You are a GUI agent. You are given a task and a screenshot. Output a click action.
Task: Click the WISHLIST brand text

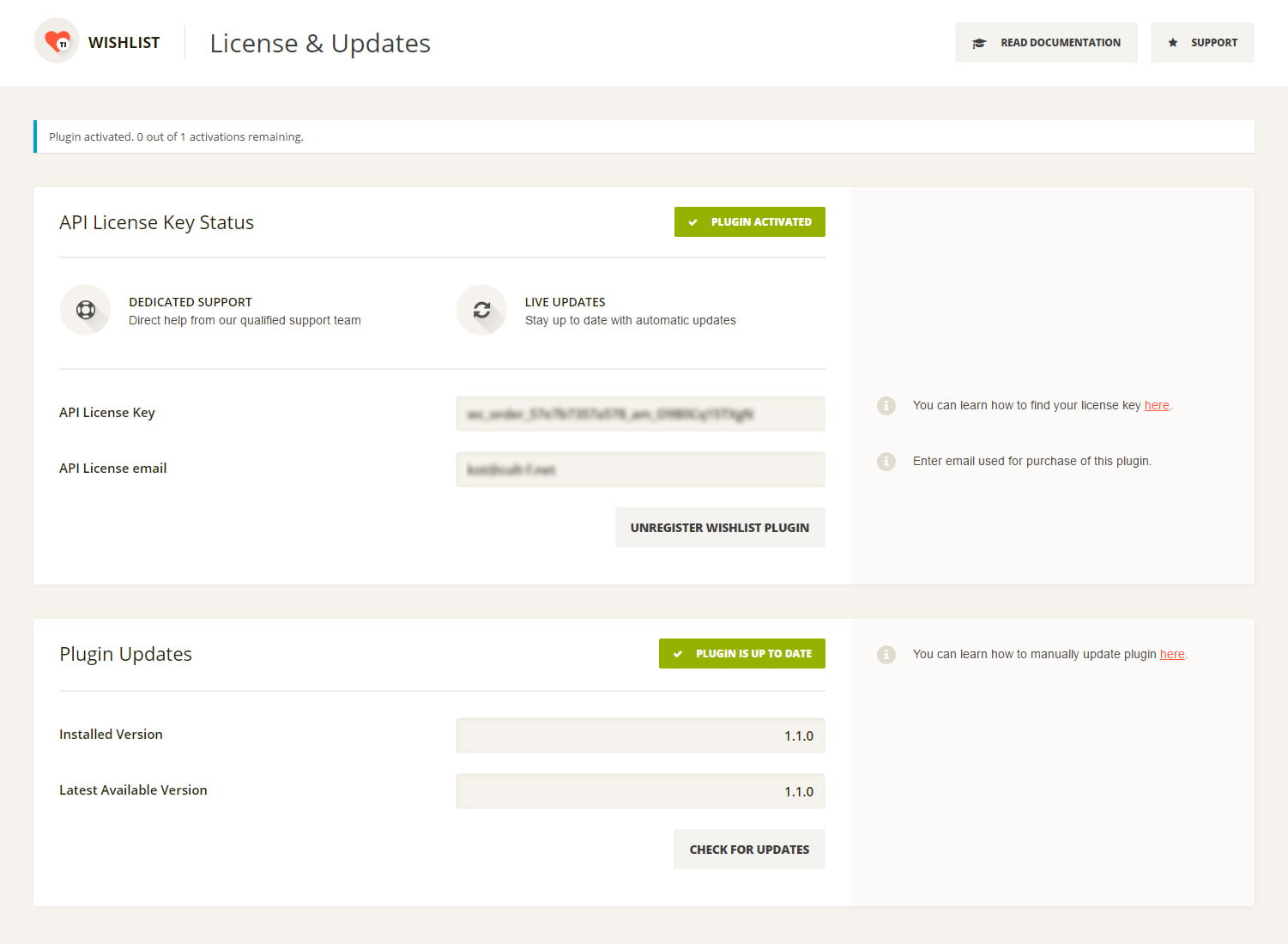(124, 42)
